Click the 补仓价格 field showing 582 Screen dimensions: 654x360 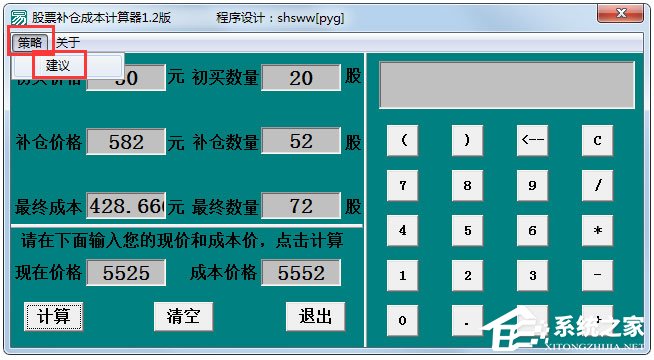pyautogui.click(x=126, y=142)
